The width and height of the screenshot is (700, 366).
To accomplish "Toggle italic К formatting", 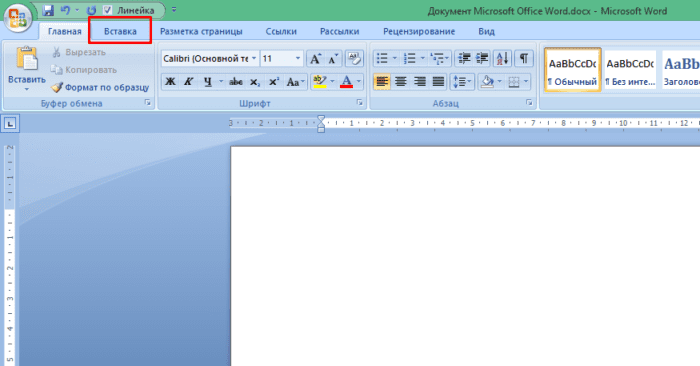I will pos(188,82).
